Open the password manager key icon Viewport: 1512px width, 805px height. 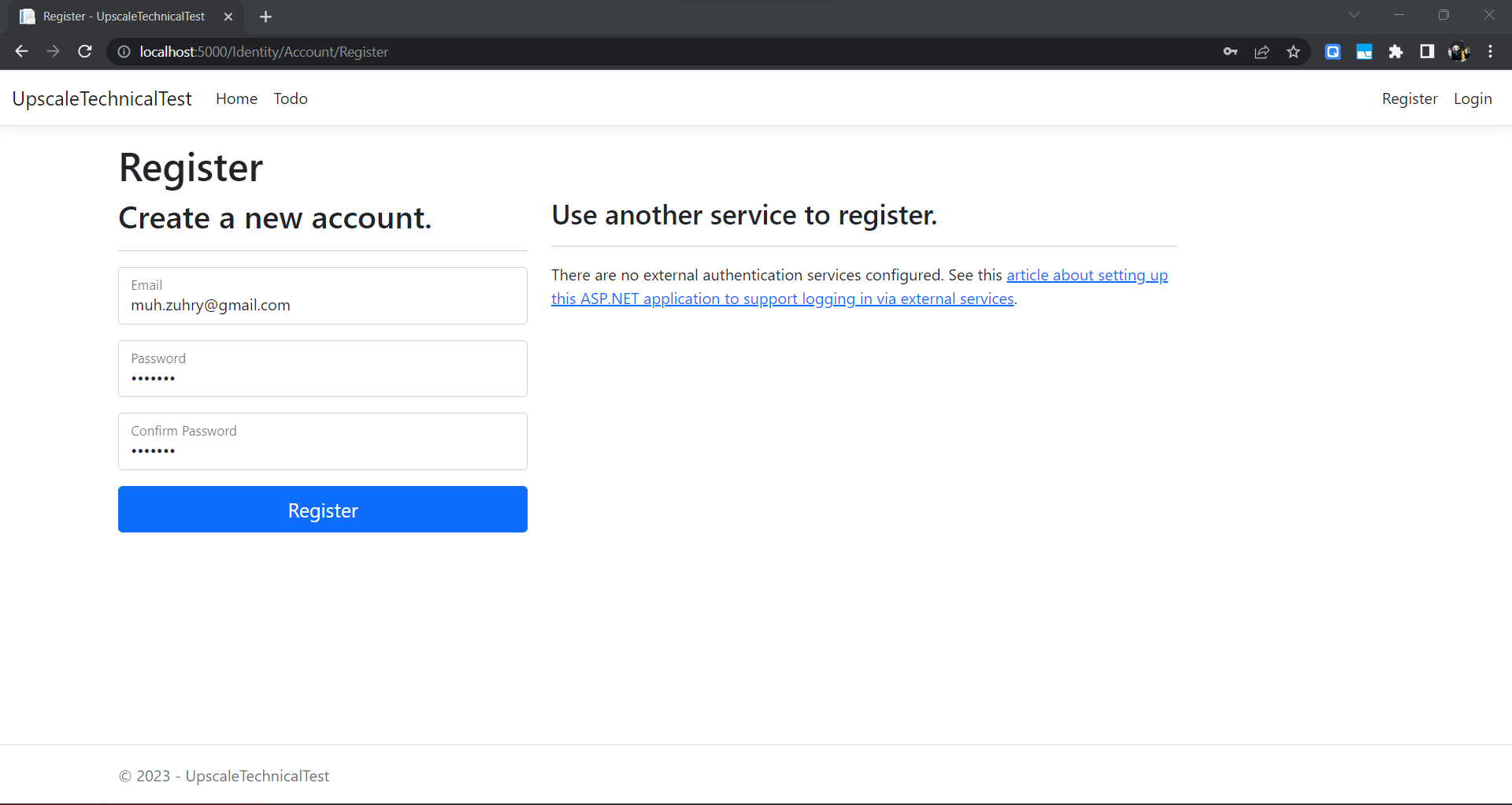(1231, 51)
